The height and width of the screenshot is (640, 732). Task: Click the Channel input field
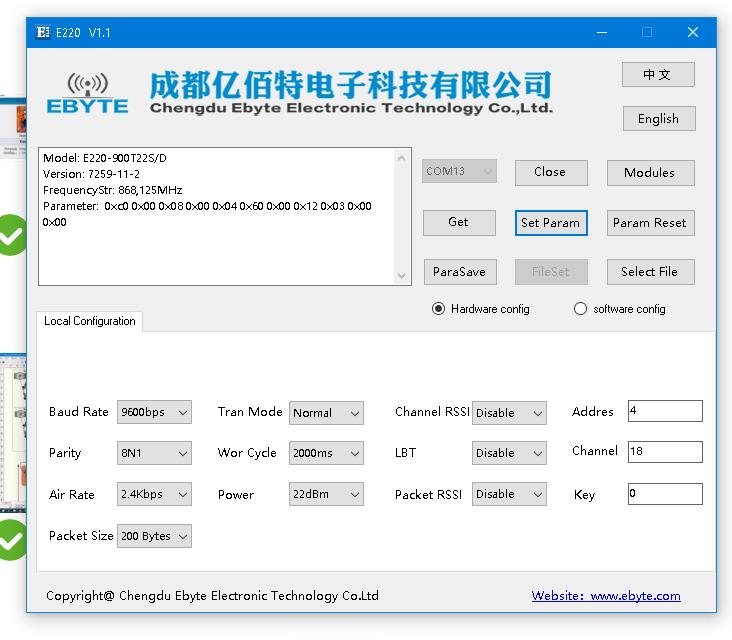[x=665, y=451]
